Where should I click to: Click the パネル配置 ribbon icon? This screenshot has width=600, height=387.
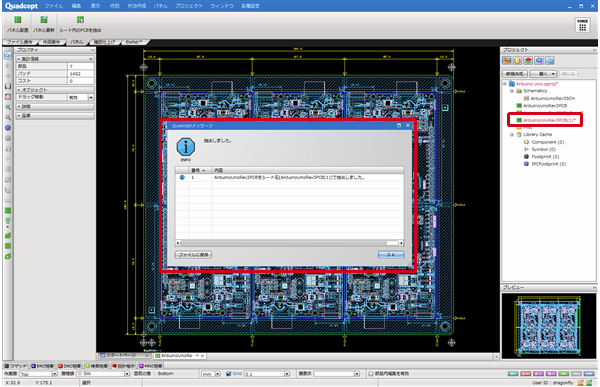[x=18, y=20]
